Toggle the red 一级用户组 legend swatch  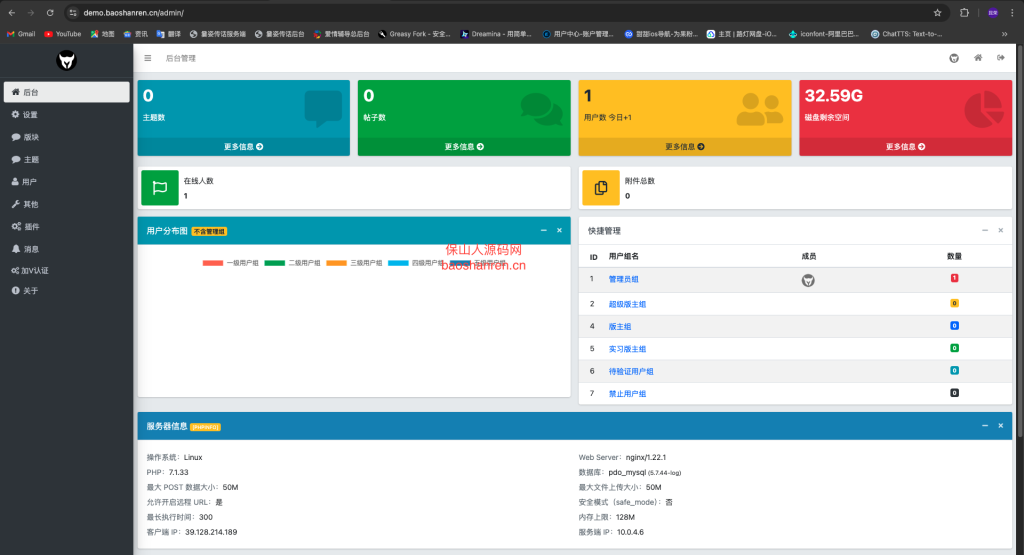pyautogui.click(x=213, y=263)
